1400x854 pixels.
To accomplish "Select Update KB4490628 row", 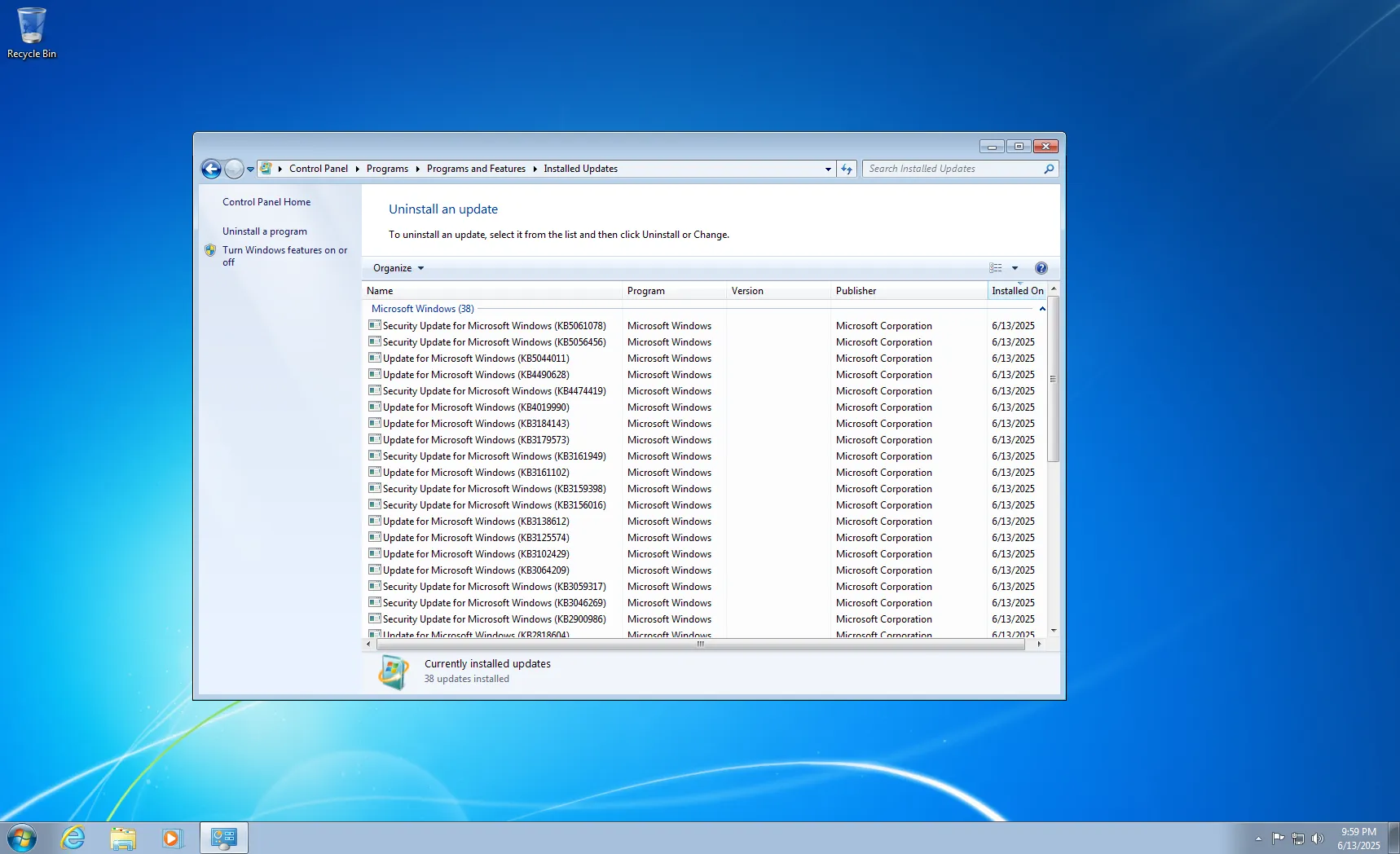I will pyautogui.click(x=705, y=375).
